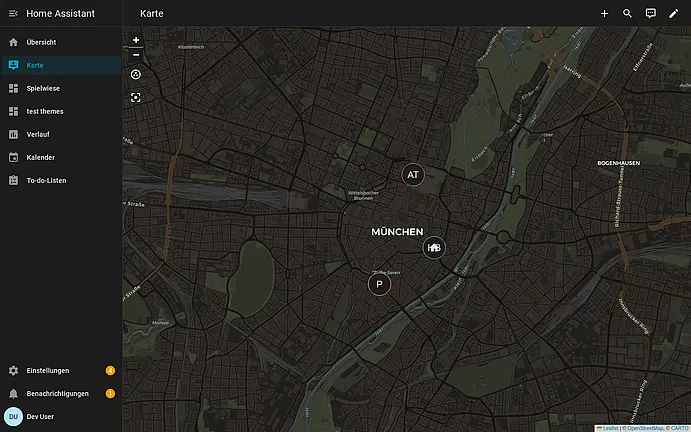The height and width of the screenshot is (432, 691).
Task: Click the Spielwiese dashboard icon
Action: click(14, 88)
